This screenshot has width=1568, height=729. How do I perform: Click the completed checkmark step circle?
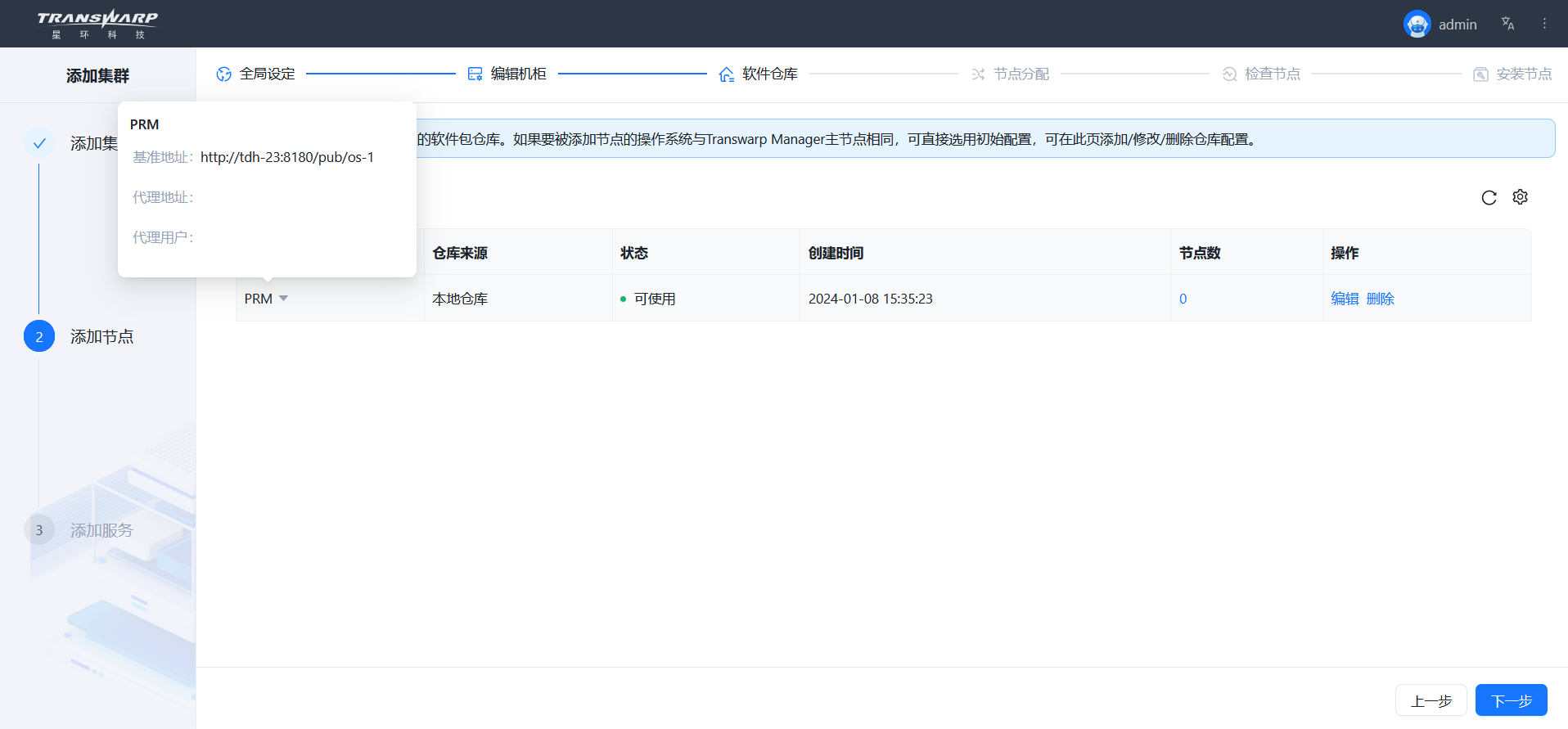pos(39,143)
